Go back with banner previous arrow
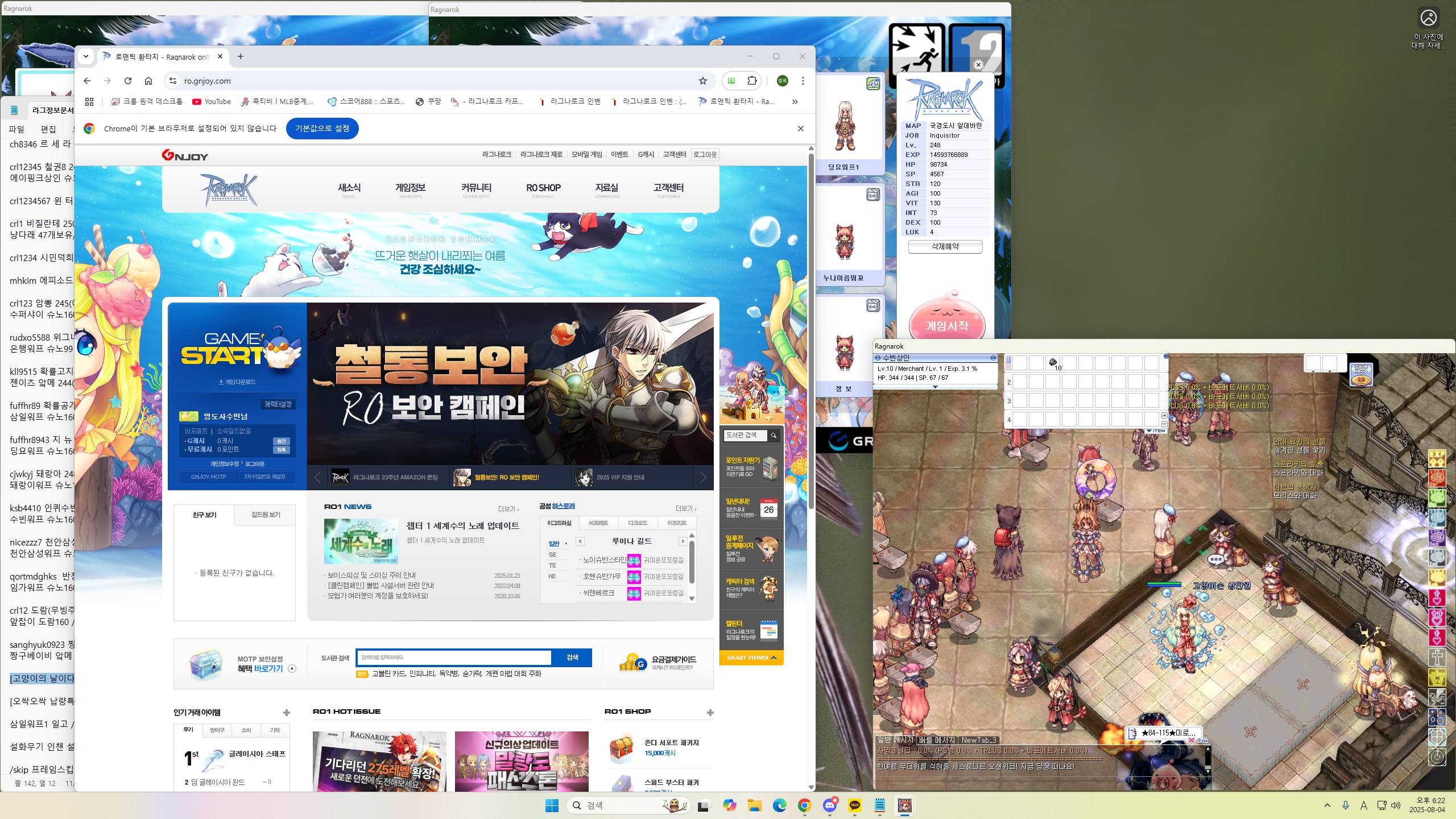Viewport: 1456px width, 819px height. coord(317,478)
